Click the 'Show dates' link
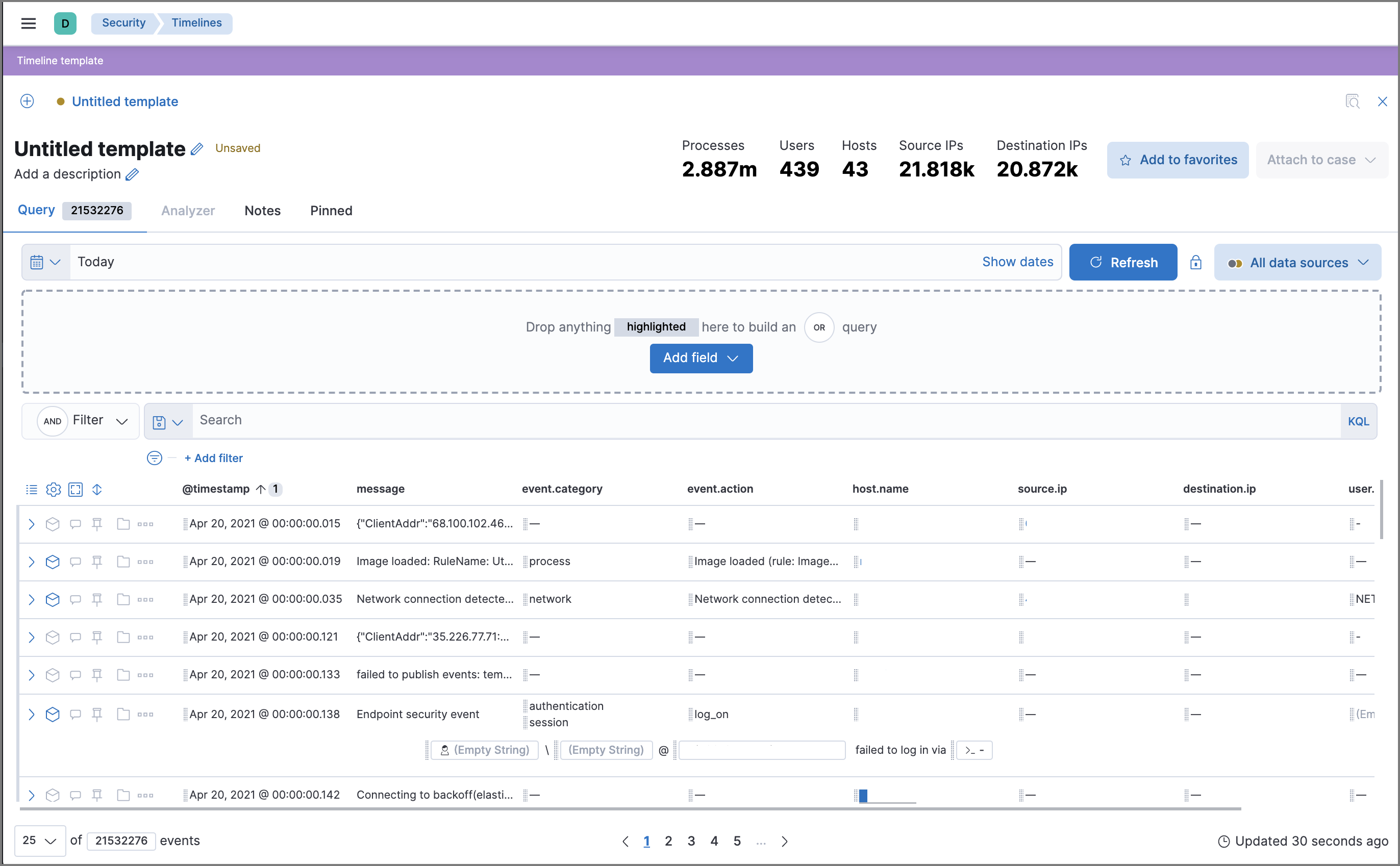 (x=1017, y=262)
